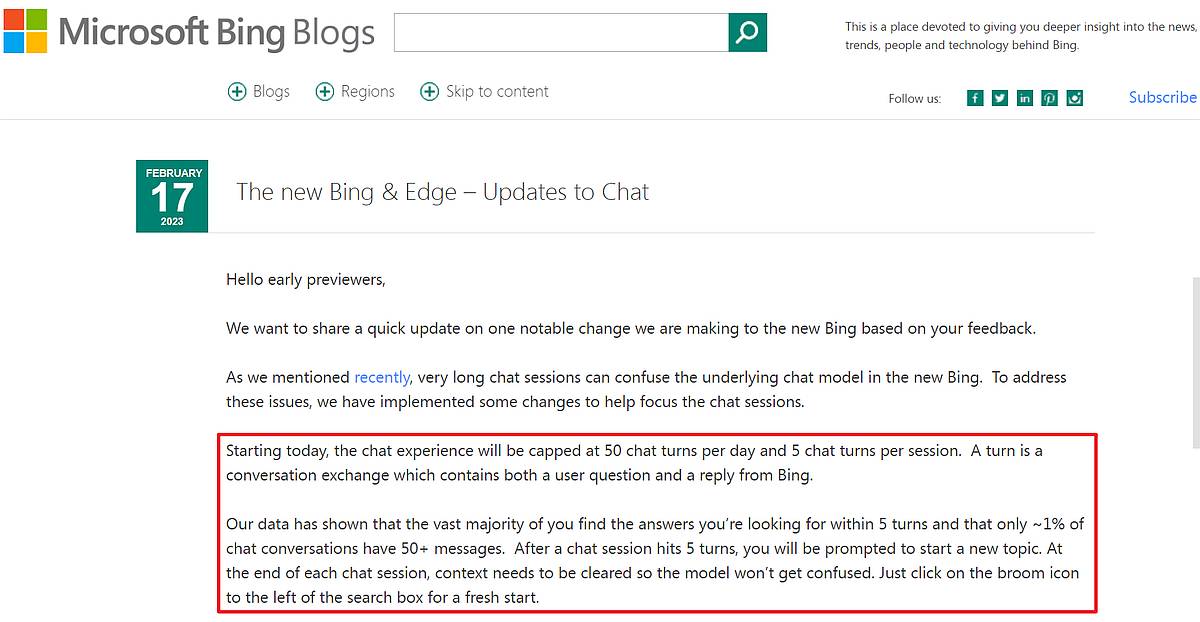Open the 'recently' hyperlink in the article
The height and width of the screenshot is (622, 1200).
pos(381,377)
